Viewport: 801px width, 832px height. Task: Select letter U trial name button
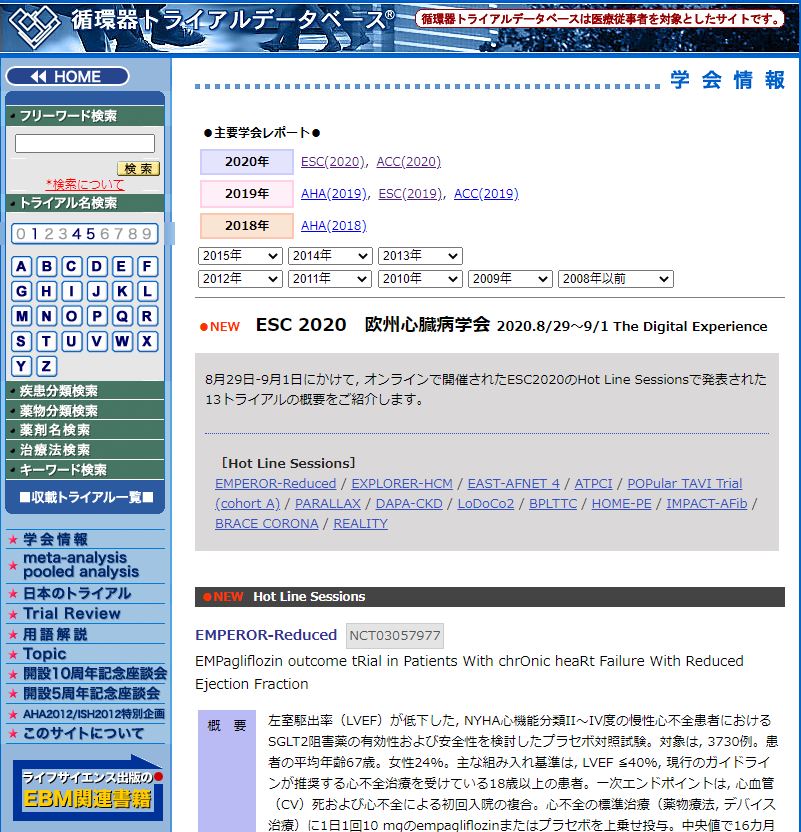pos(72,341)
